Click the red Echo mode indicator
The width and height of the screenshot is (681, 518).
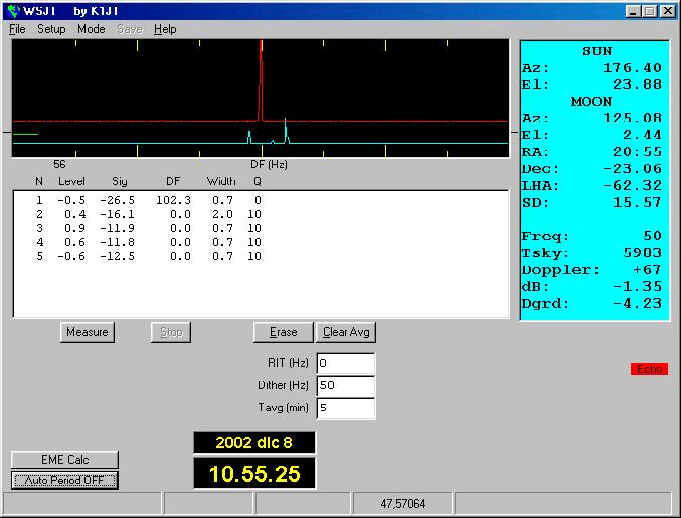[x=649, y=369]
